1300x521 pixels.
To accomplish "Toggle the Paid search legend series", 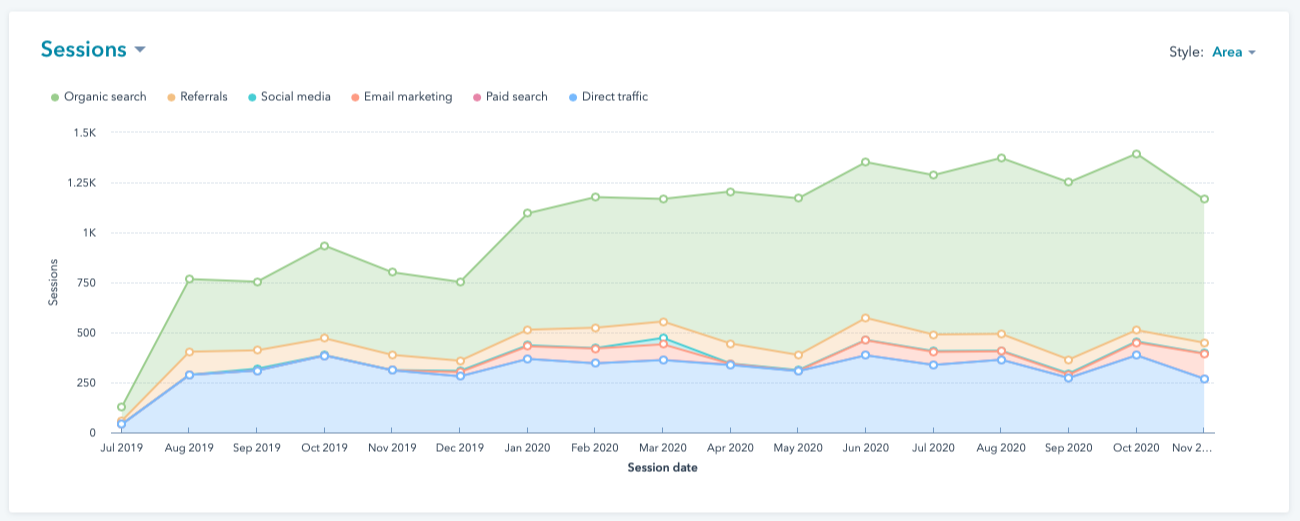I will click(510, 97).
